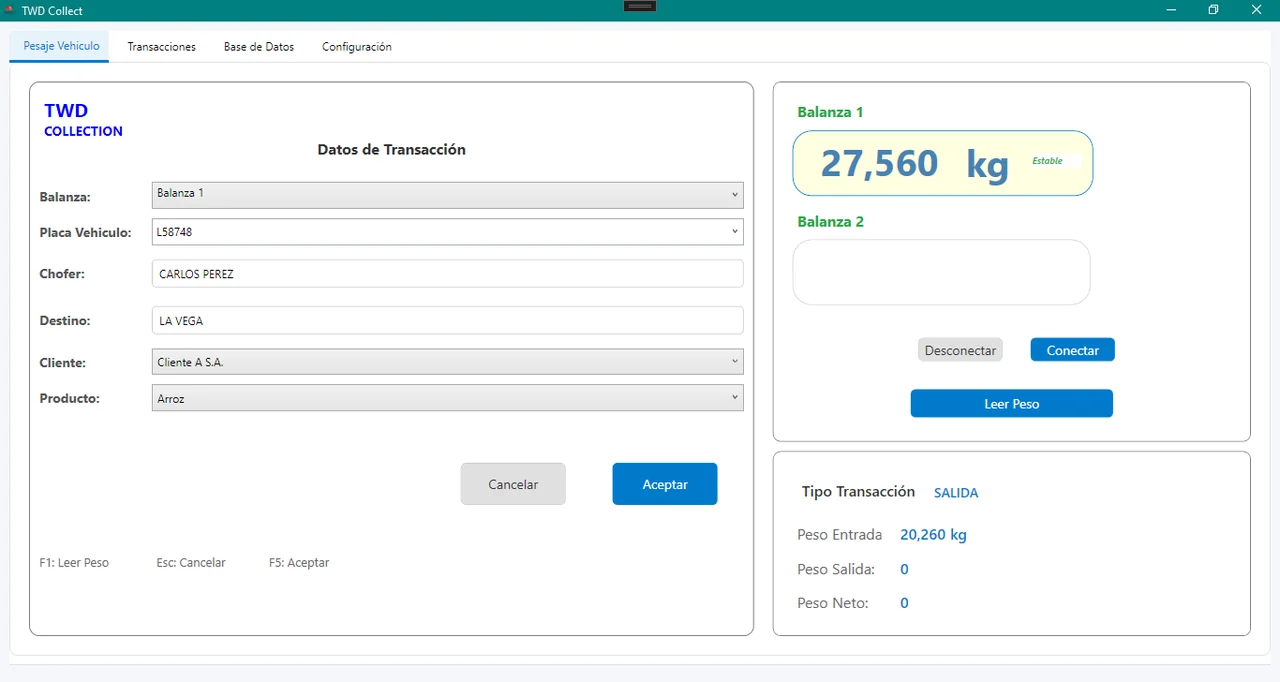Switch to the Pesaje Vehiculo tab
Image resolution: width=1280 pixels, height=682 pixels.
pos(61,47)
